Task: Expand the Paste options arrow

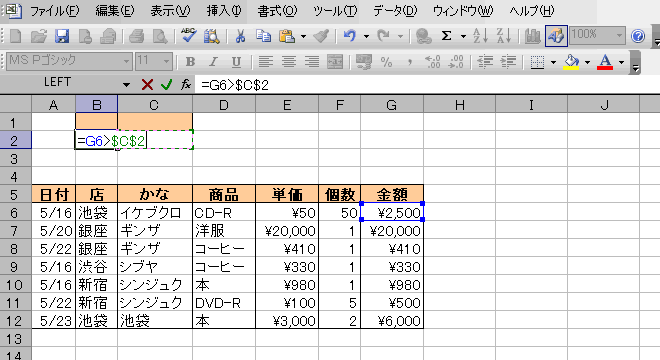Action: (x=303, y=37)
